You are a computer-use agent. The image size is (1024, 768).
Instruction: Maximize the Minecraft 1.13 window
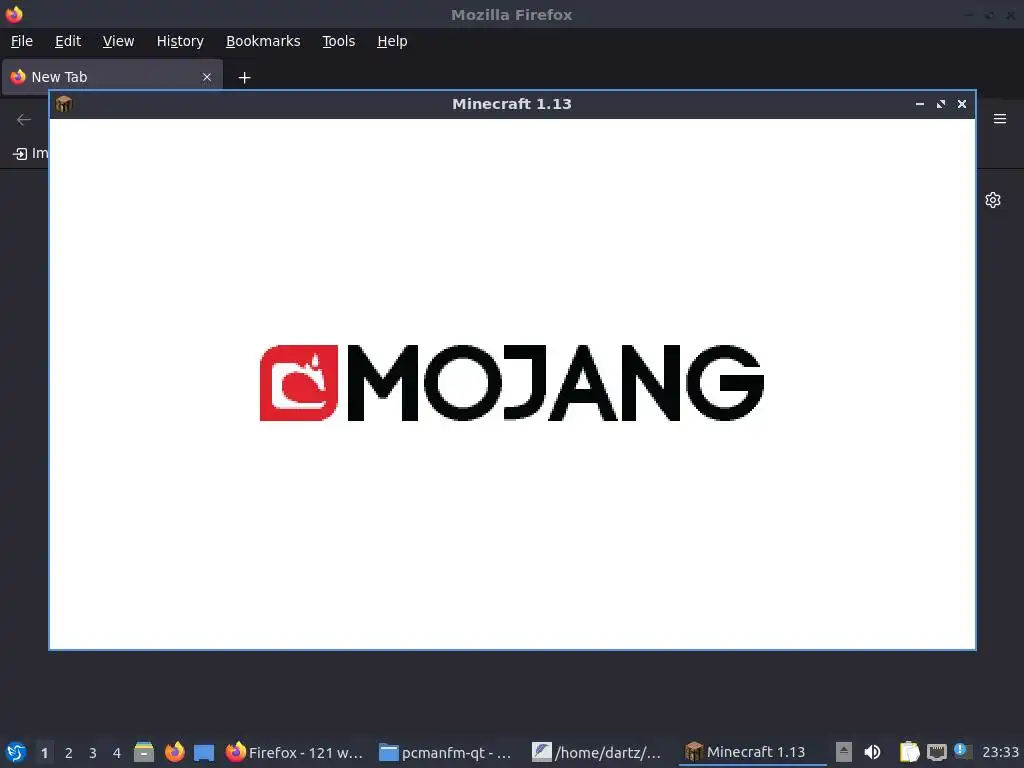(x=940, y=104)
